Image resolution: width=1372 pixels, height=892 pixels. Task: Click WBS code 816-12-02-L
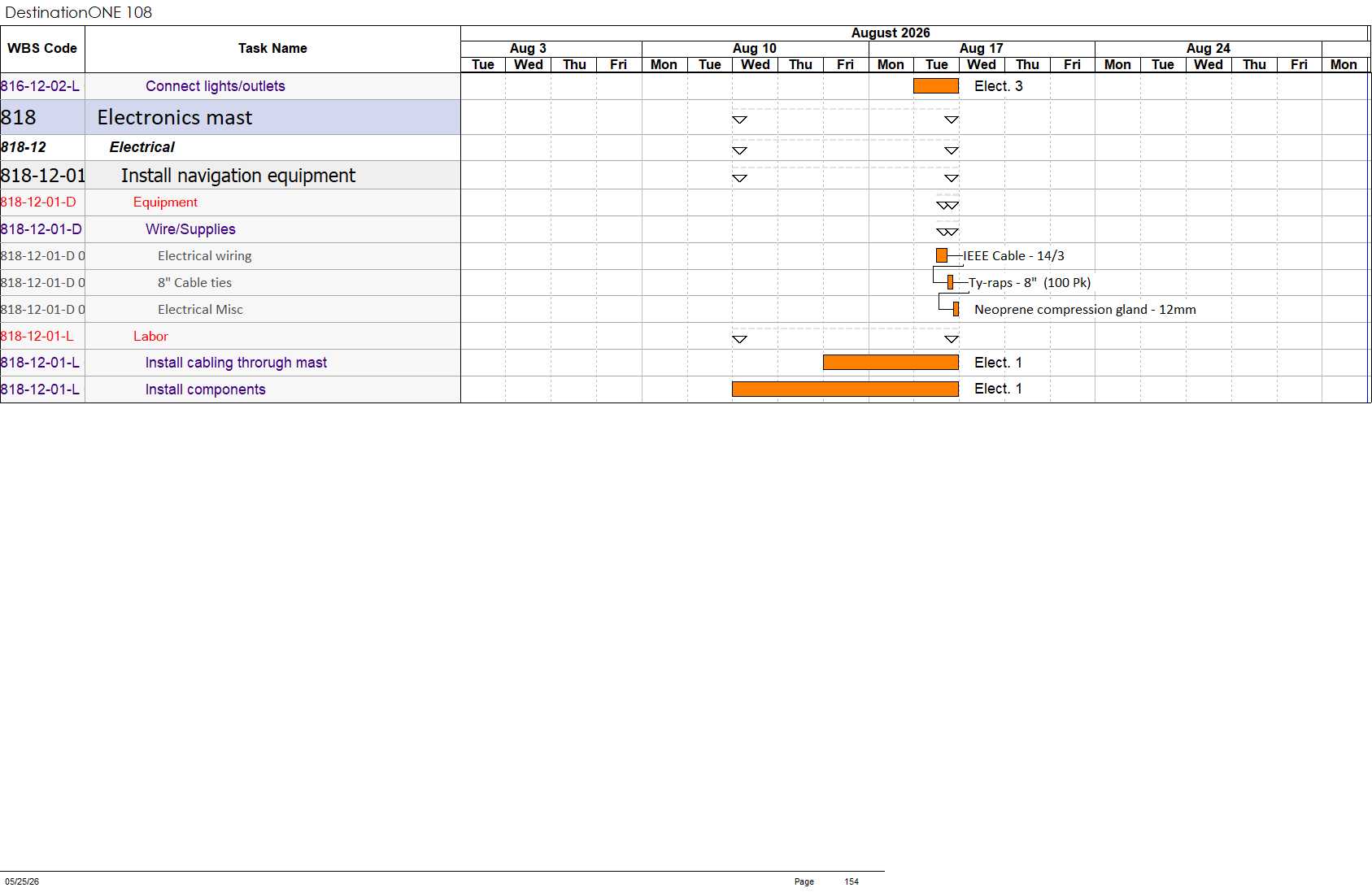[41, 86]
